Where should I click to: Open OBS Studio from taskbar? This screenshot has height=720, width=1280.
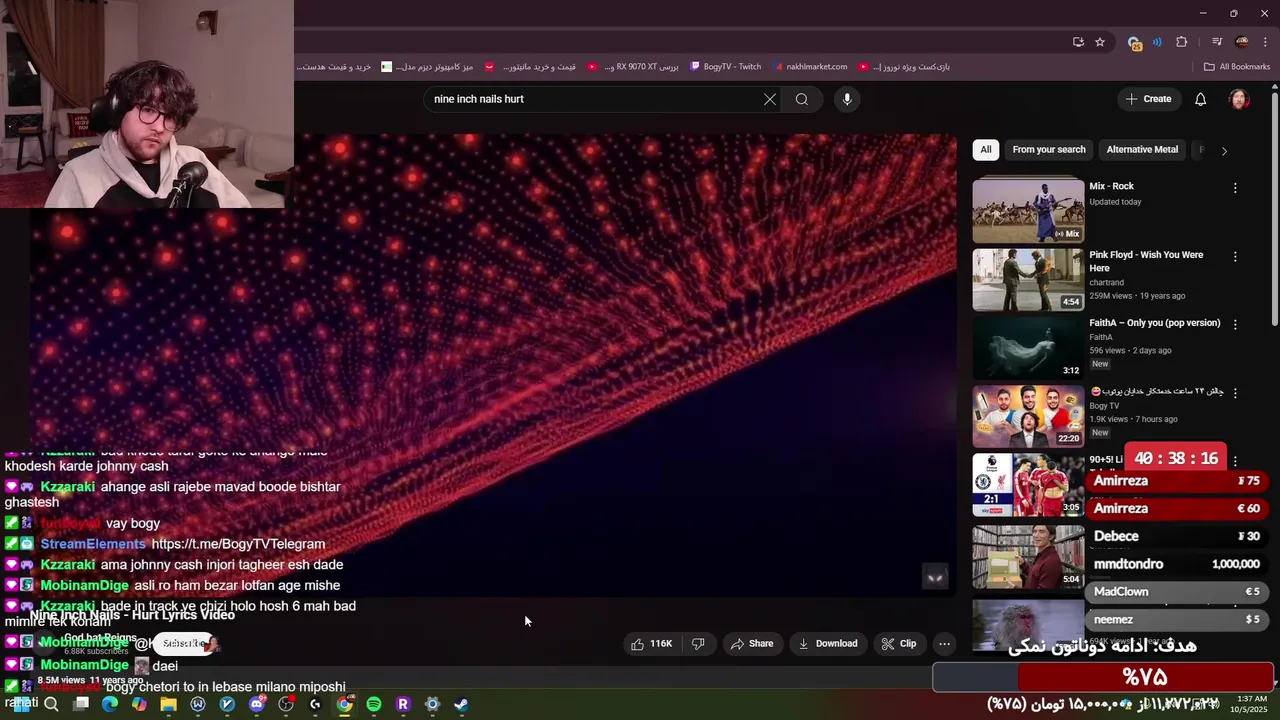286,704
